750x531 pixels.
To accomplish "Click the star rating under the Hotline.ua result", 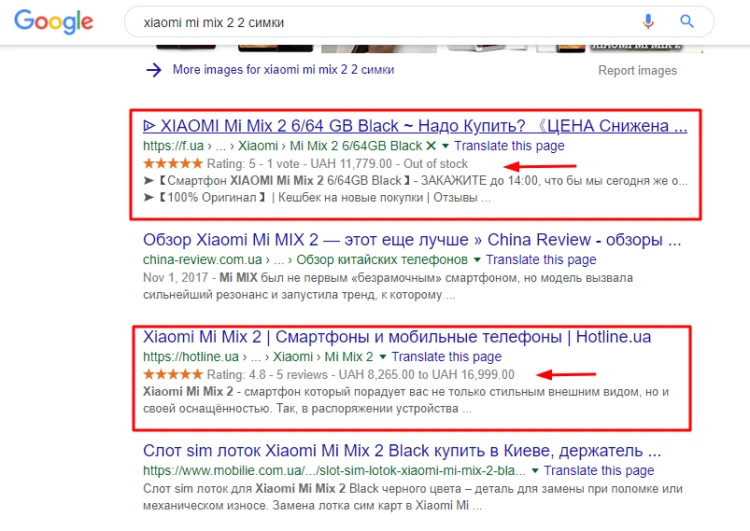I will 173,374.
